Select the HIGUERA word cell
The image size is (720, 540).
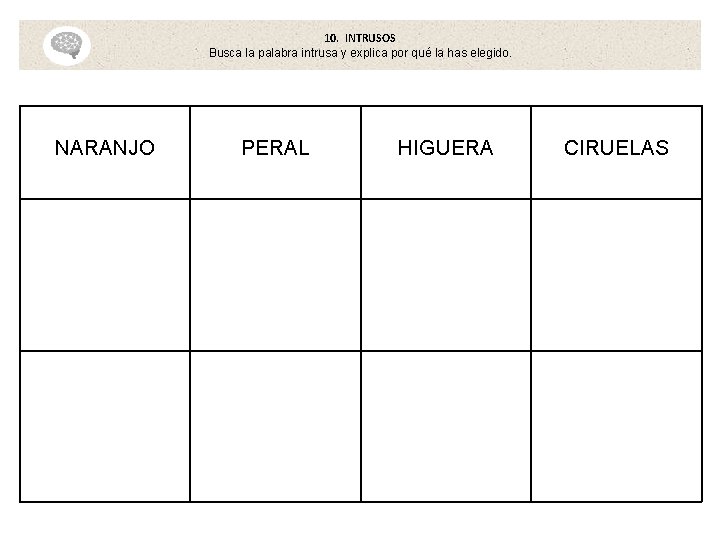pyautogui.click(x=446, y=152)
